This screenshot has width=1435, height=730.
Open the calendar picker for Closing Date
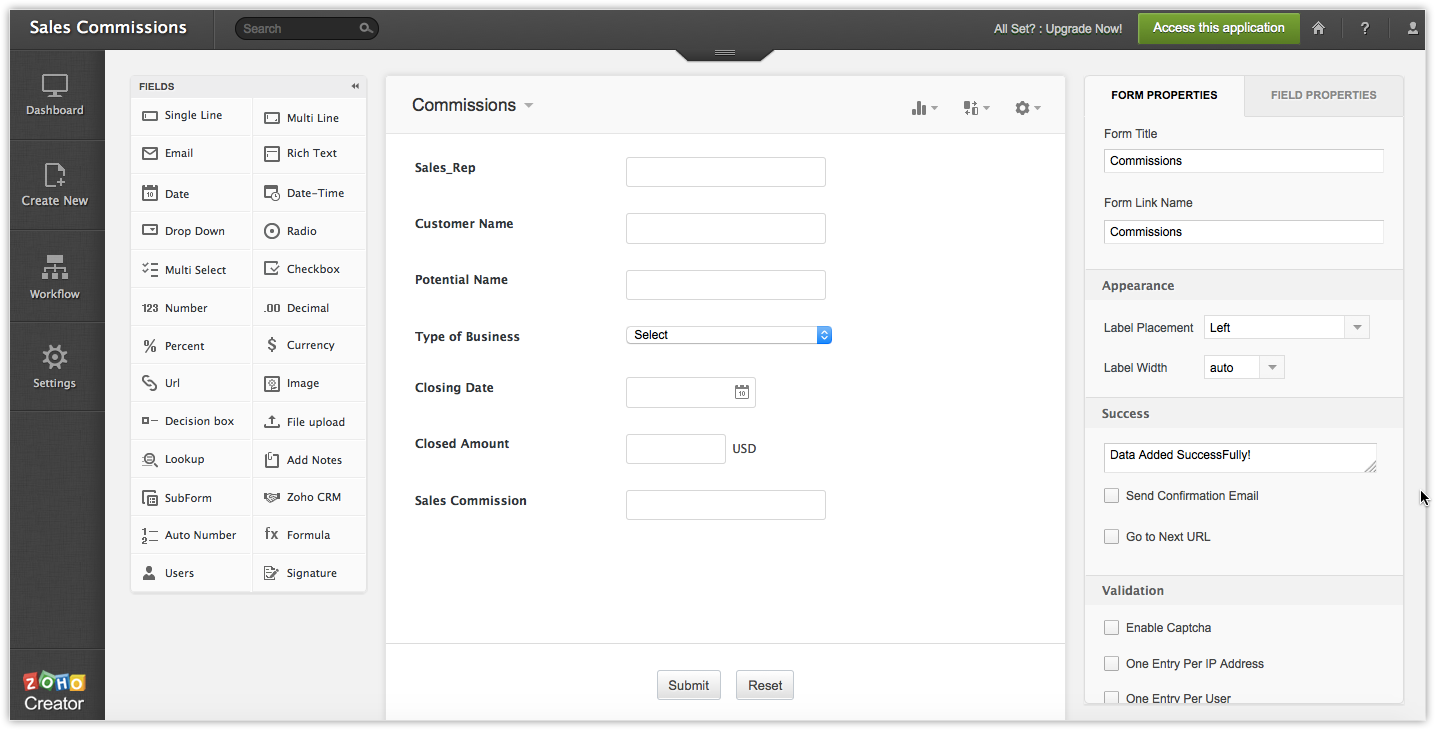coord(742,392)
